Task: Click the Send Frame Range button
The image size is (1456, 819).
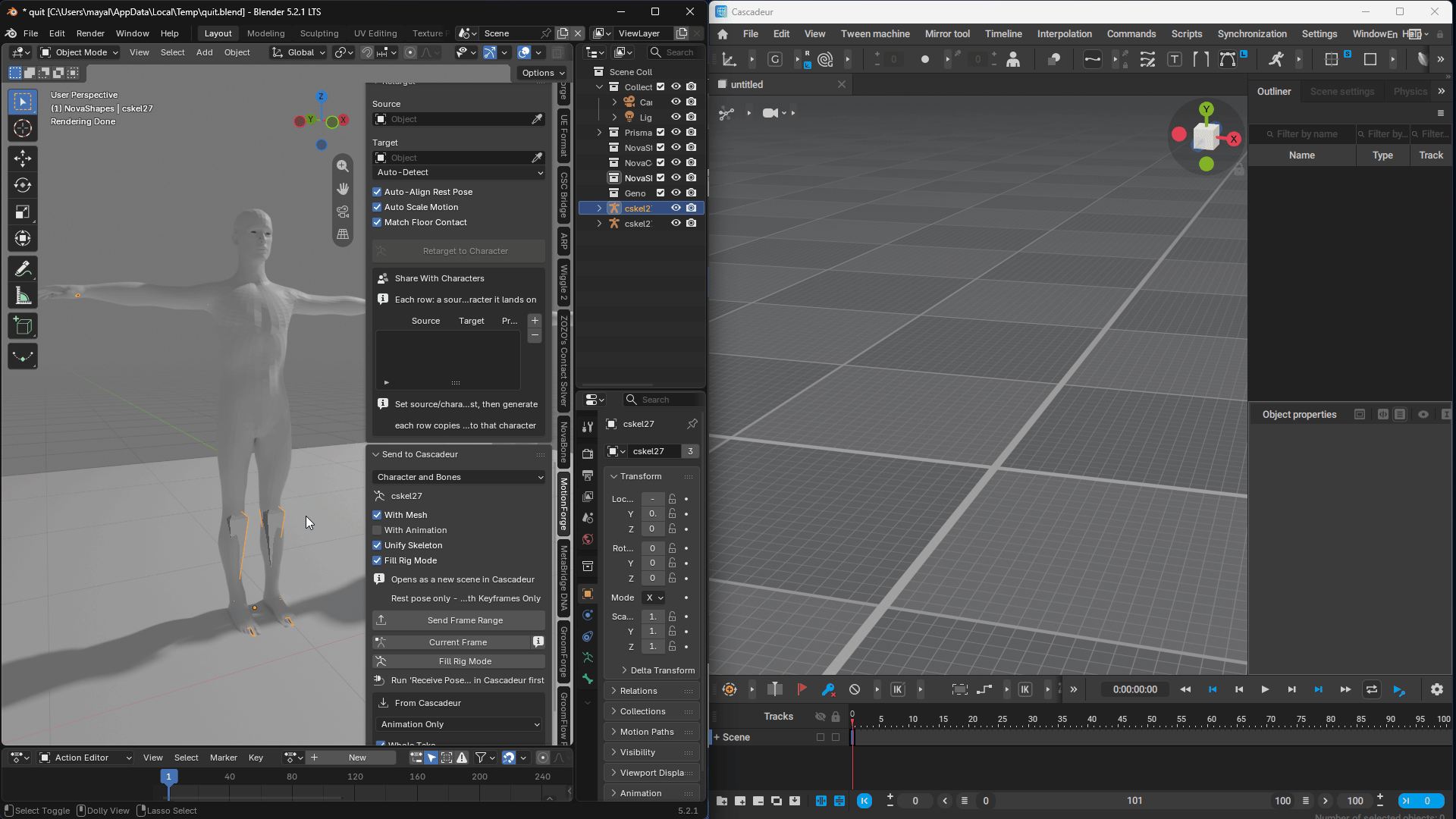Action: click(459, 620)
